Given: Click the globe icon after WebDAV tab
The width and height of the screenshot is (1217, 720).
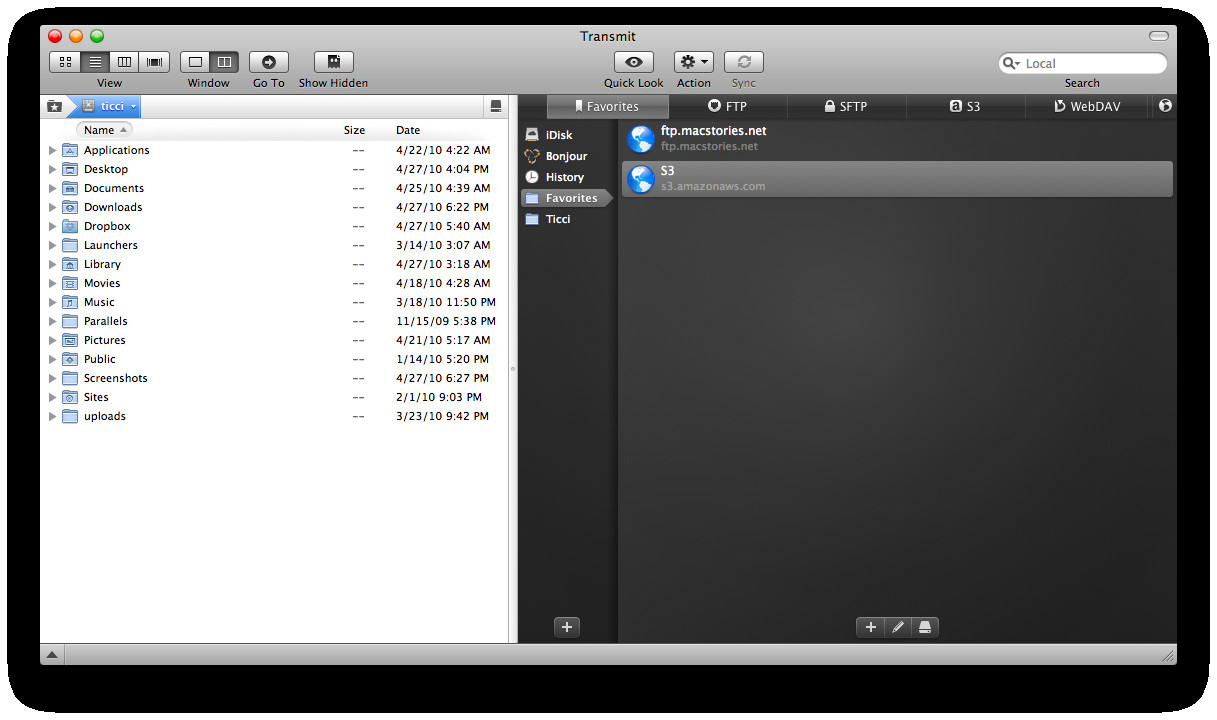Looking at the screenshot, I should pyautogui.click(x=1165, y=106).
